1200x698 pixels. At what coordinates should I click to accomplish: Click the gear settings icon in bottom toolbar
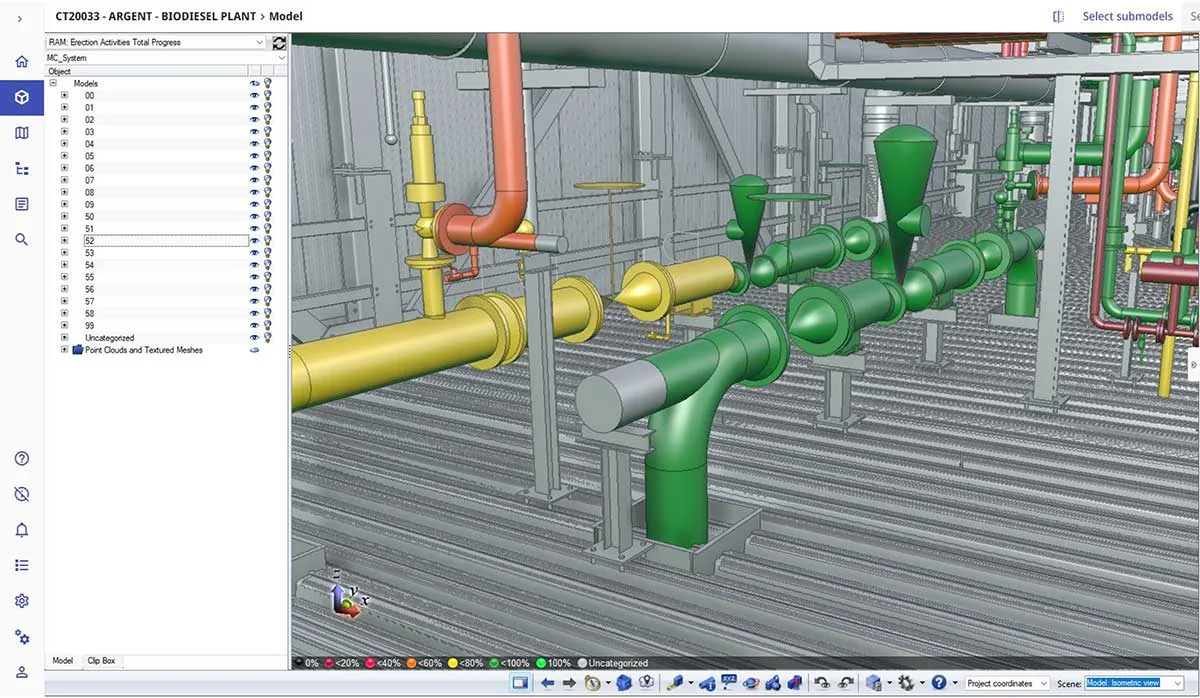pos(906,683)
